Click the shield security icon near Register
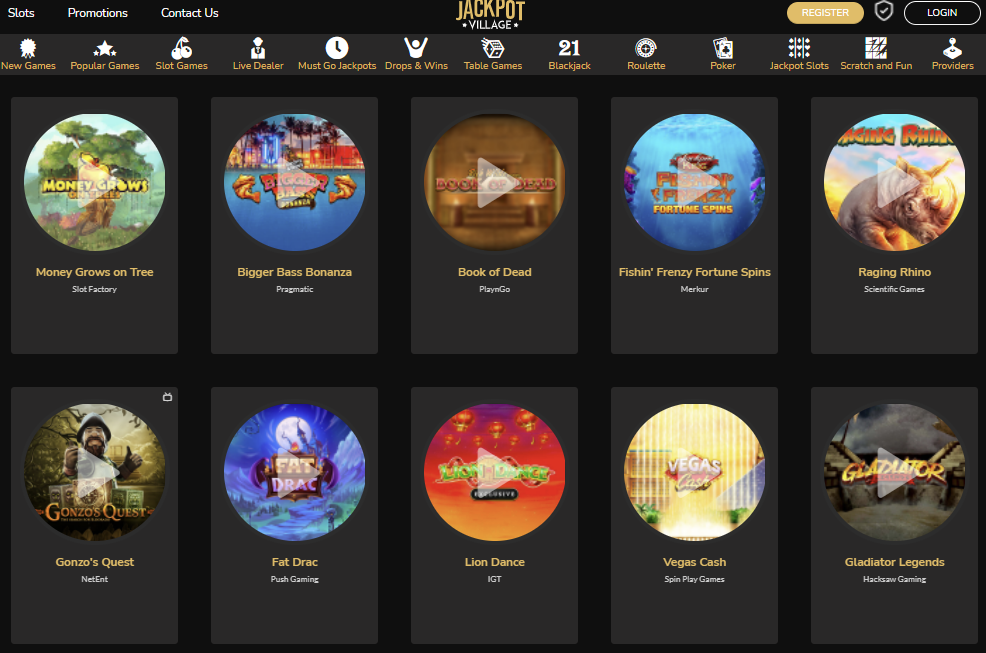This screenshot has height=653, width=986. [884, 11]
